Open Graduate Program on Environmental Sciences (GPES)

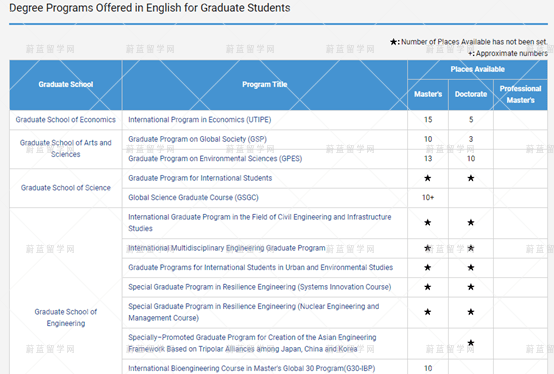pyautogui.click(x=215, y=159)
